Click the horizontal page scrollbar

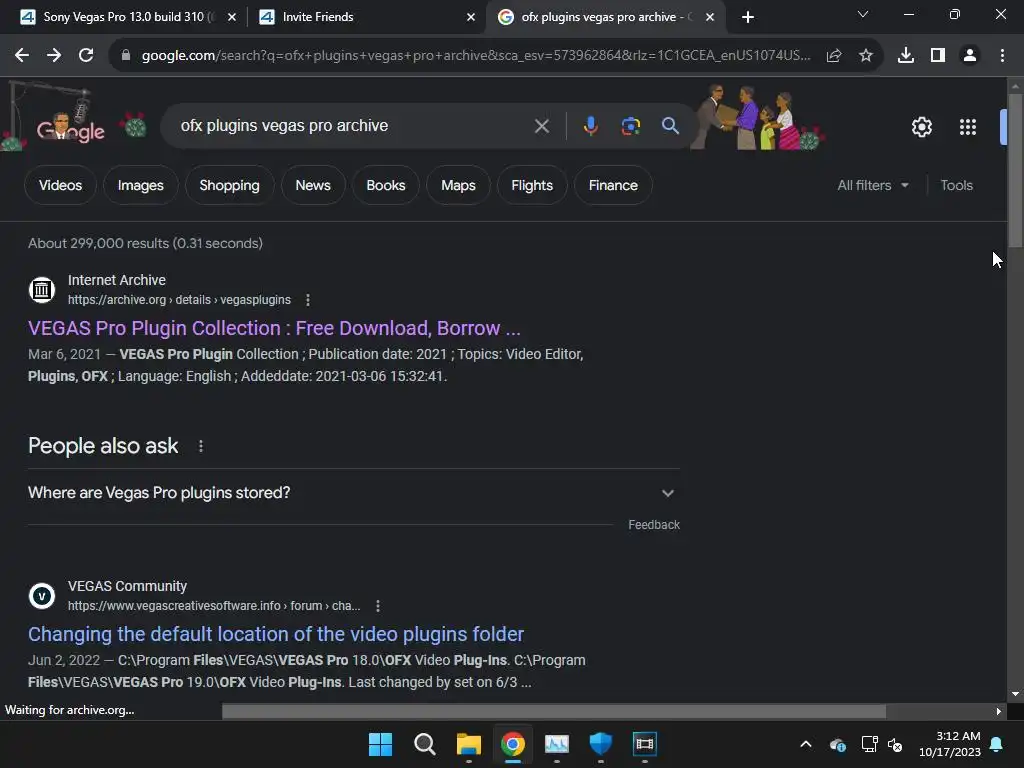pyautogui.click(x=554, y=711)
